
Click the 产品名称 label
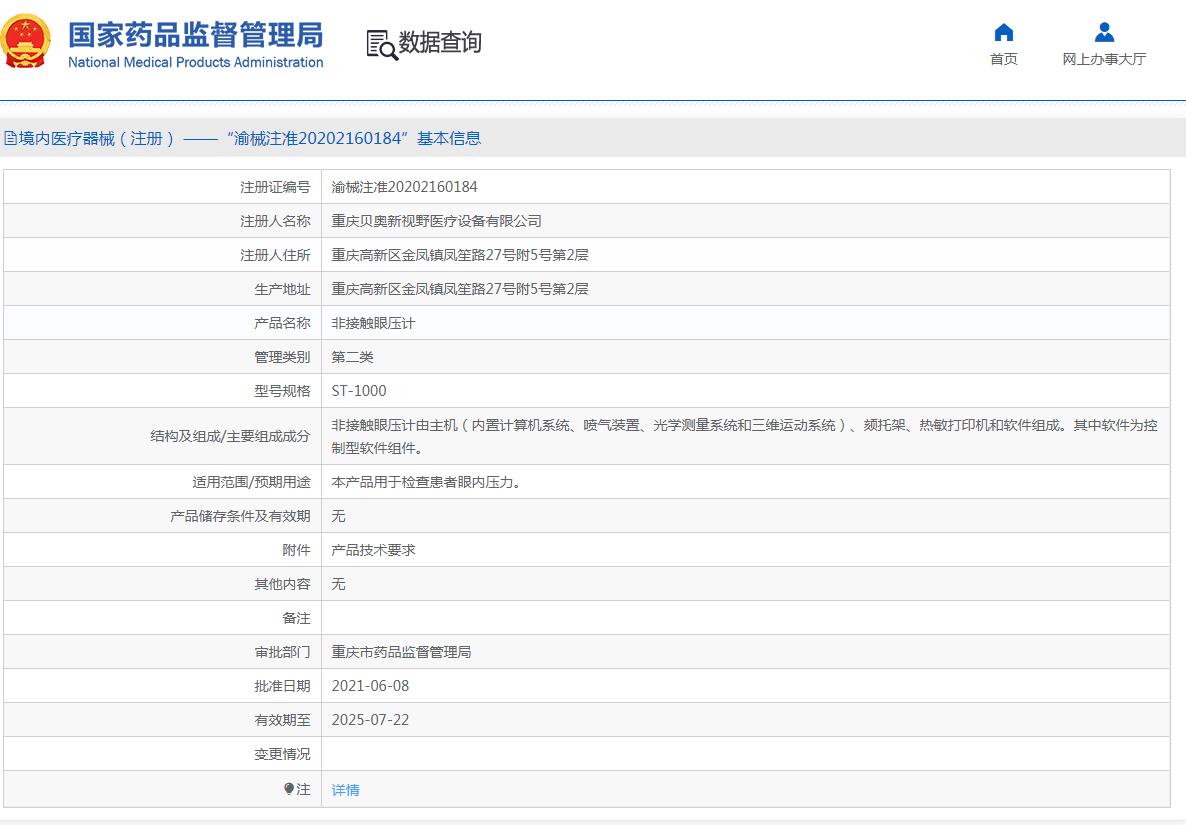point(282,323)
